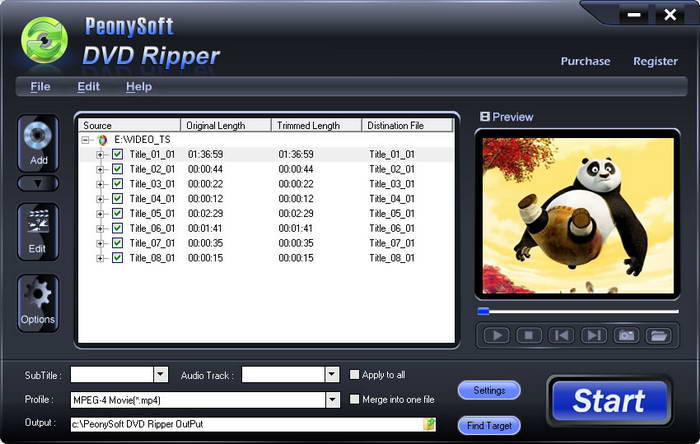Viewport: 700px width, 444px height.
Task: Open the File menu
Action: (40, 87)
